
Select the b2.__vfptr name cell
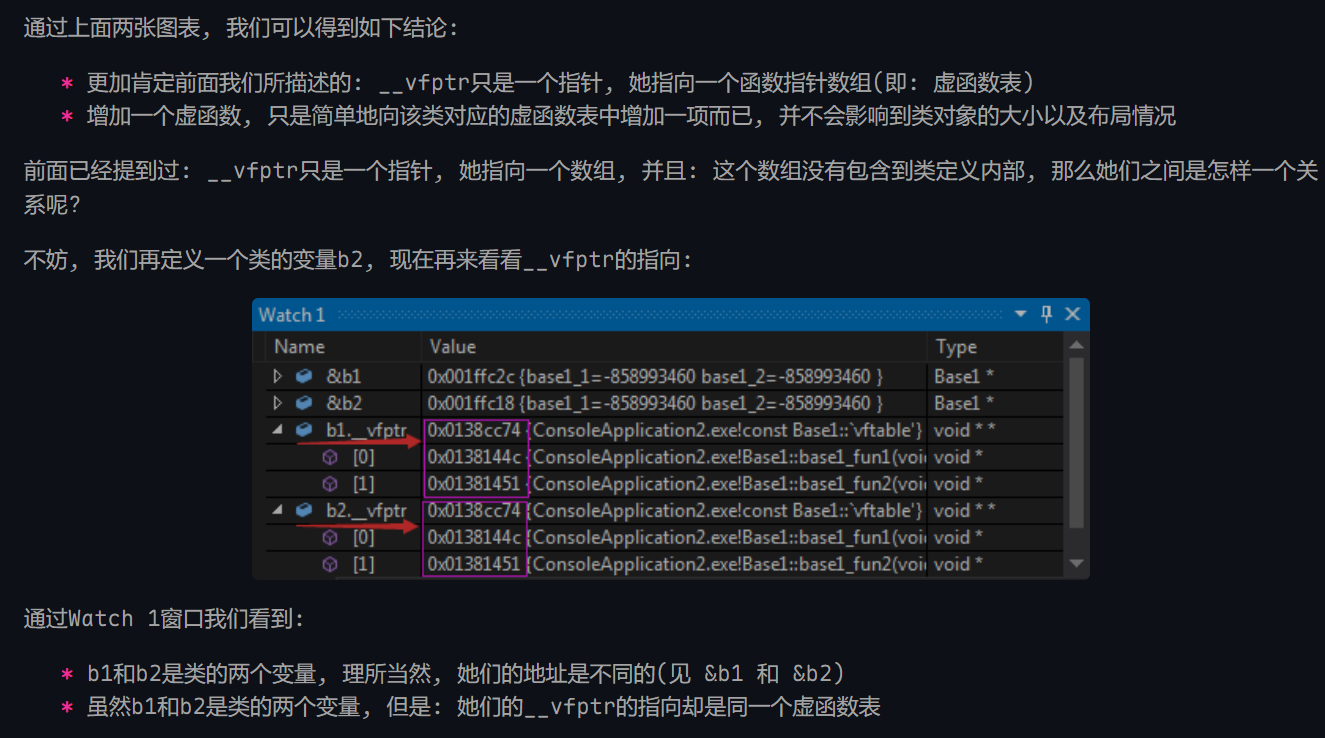click(366, 510)
